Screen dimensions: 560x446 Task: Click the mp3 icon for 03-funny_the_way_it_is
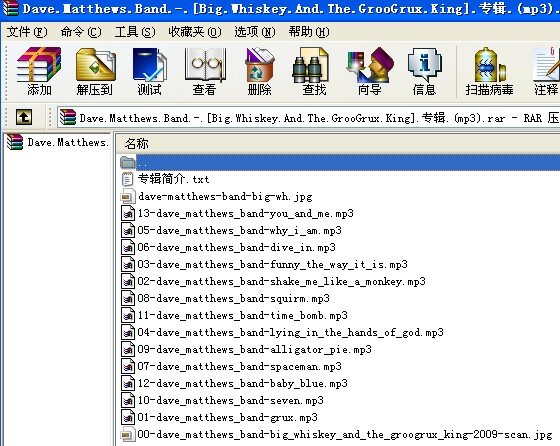[128, 264]
